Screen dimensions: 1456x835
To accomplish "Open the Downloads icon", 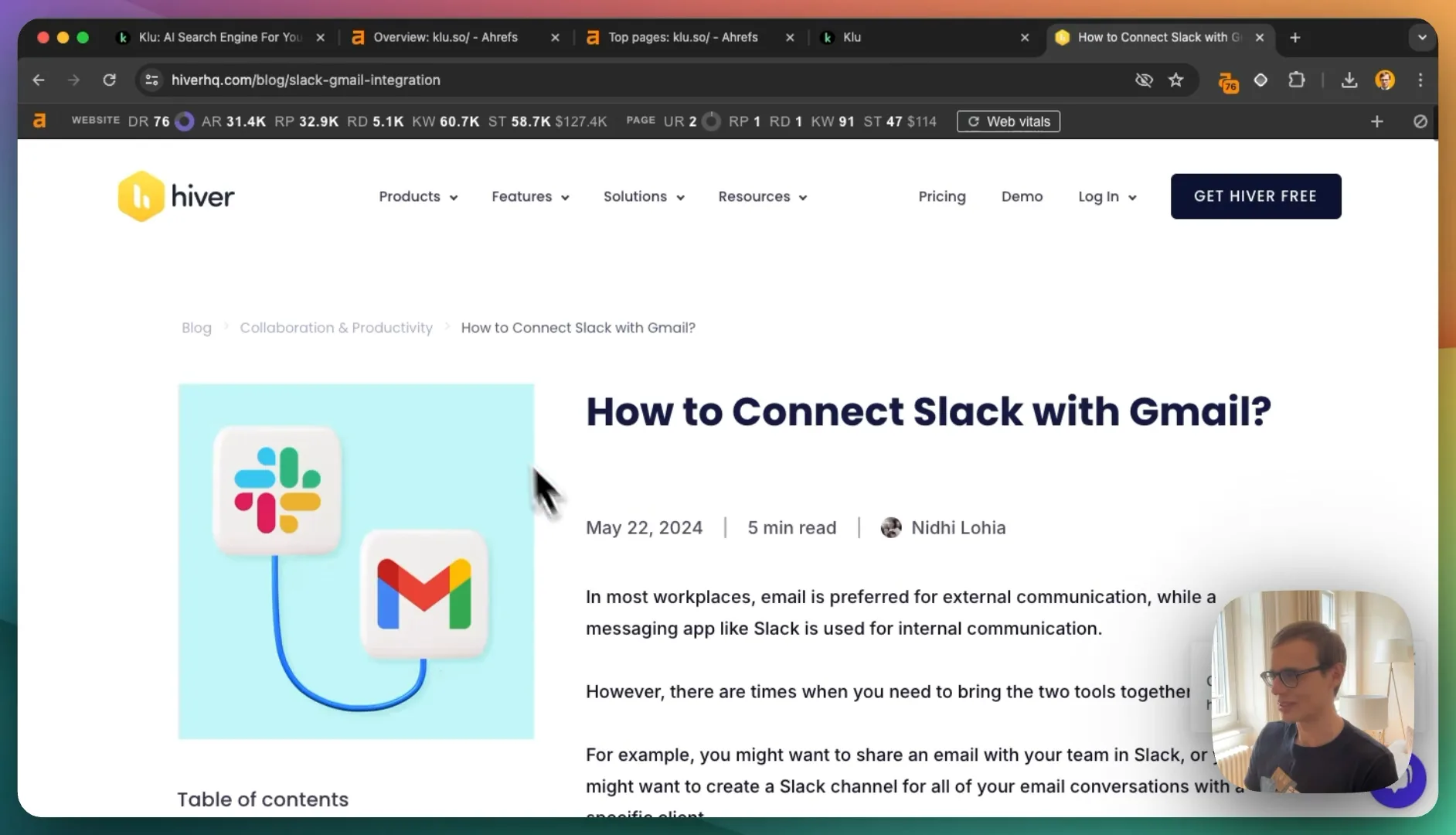I will coord(1349,80).
